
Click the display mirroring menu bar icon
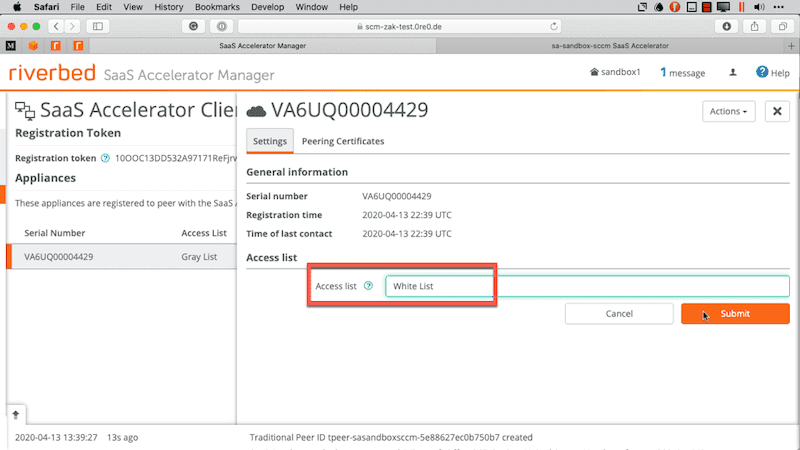(723, 7)
